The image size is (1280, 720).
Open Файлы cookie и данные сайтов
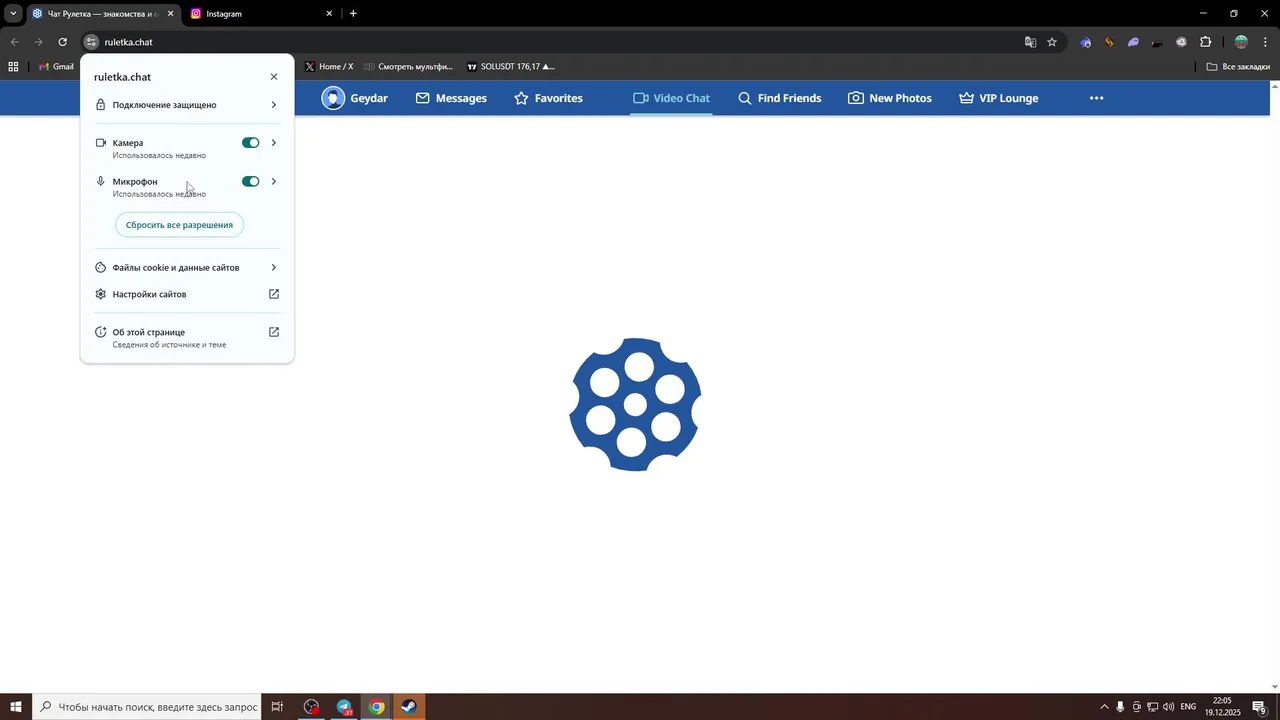pos(187,268)
